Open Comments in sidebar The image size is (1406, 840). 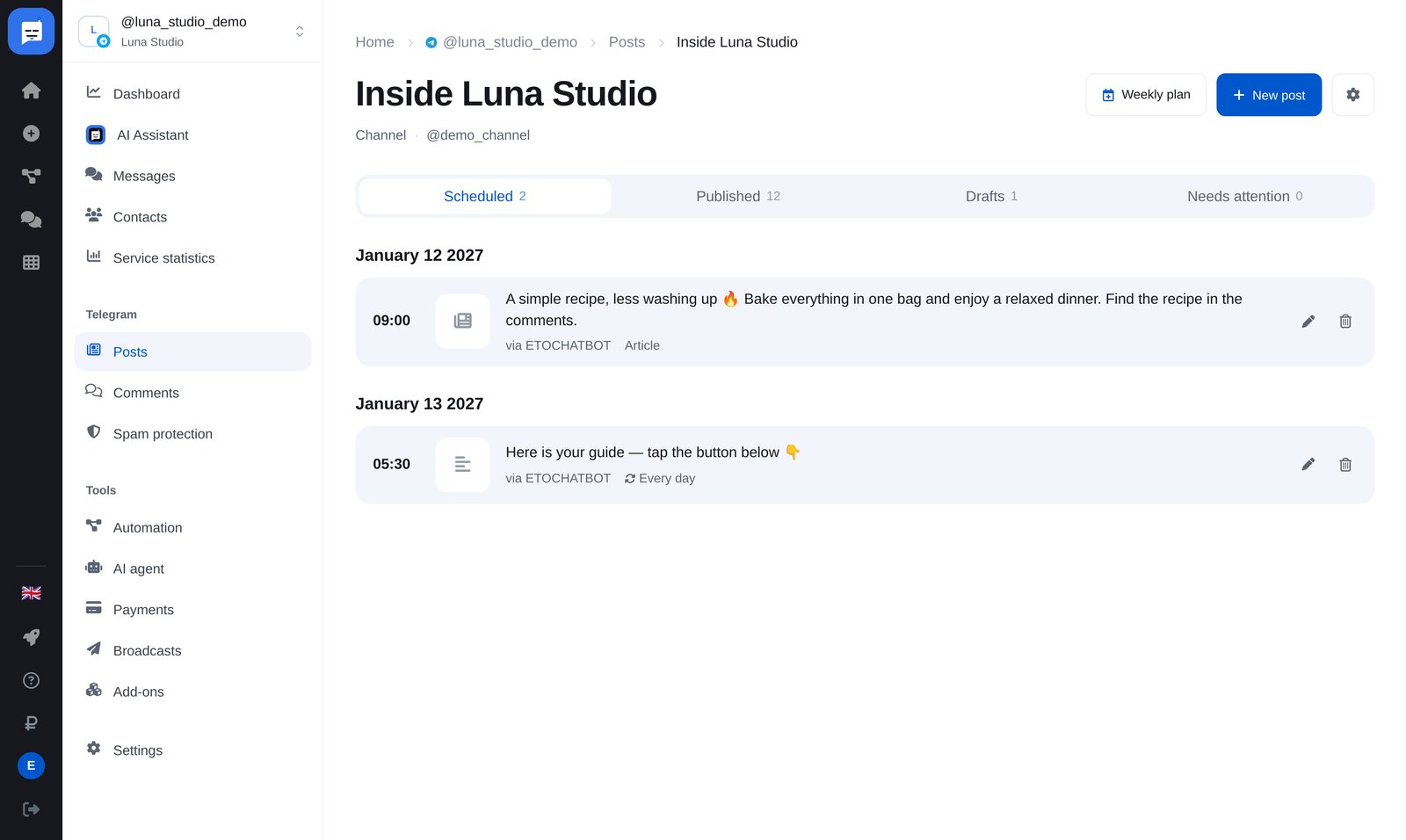click(x=193, y=393)
